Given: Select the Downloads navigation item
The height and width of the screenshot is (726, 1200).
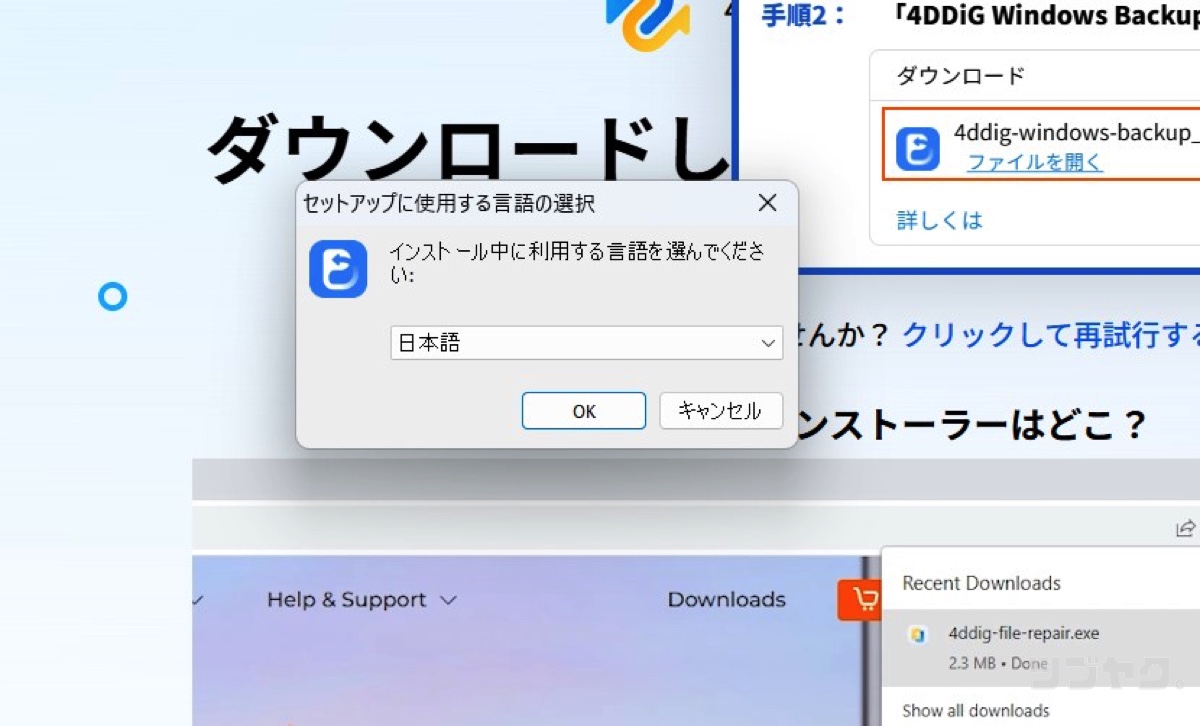Looking at the screenshot, I should (726, 599).
